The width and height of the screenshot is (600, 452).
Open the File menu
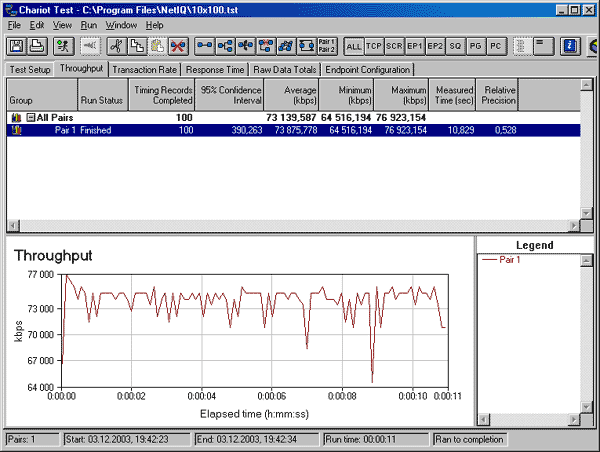14,25
